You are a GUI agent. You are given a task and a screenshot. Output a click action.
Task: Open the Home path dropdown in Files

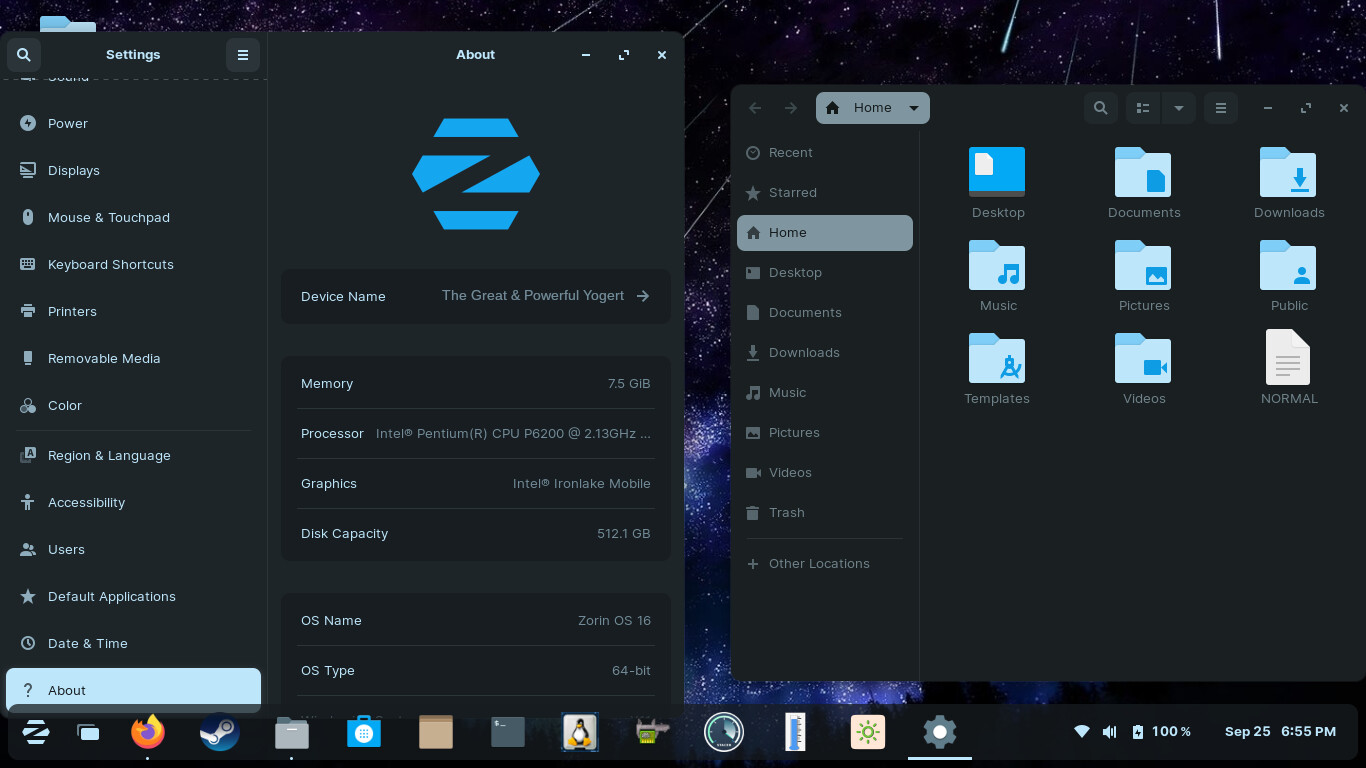[873, 108]
